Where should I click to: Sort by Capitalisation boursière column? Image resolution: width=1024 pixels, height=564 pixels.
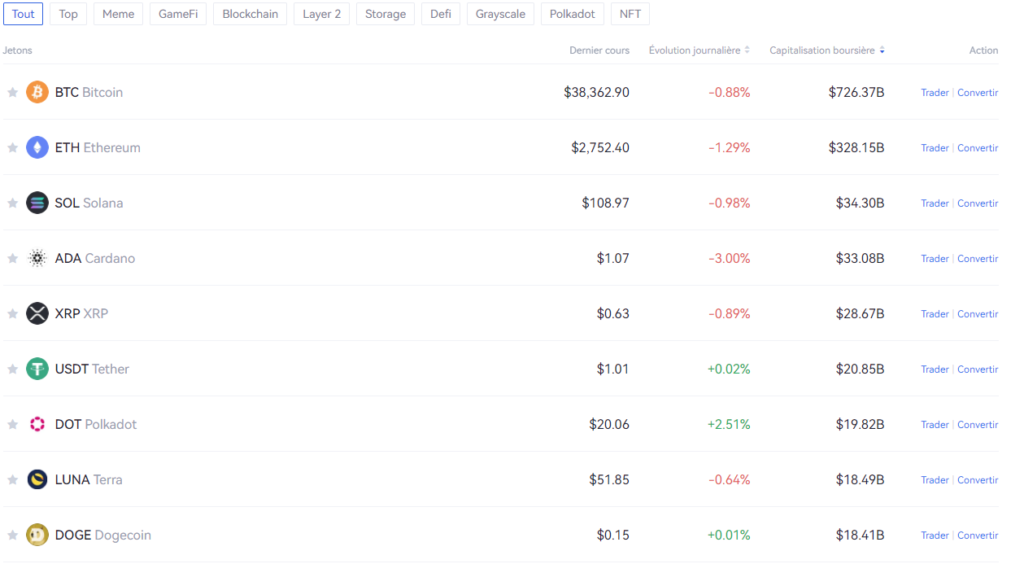(x=827, y=50)
